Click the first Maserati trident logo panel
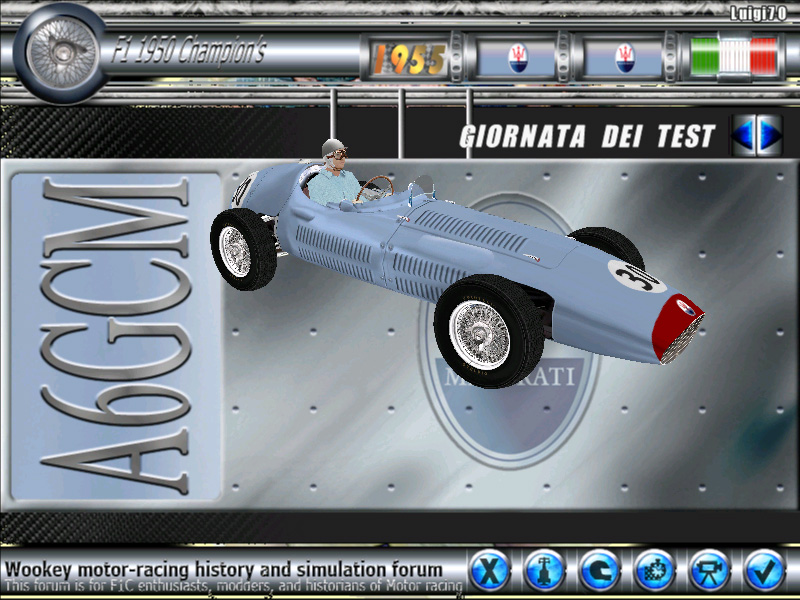 517,59
